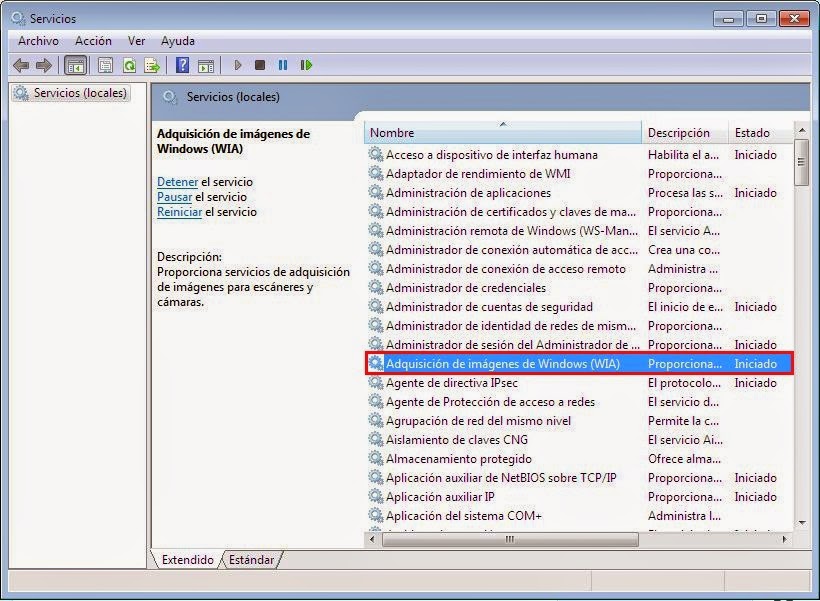Click gear icon of Acceso a dispositivo de interfaz humana
The width and height of the screenshot is (820, 601).
[x=375, y=154]
